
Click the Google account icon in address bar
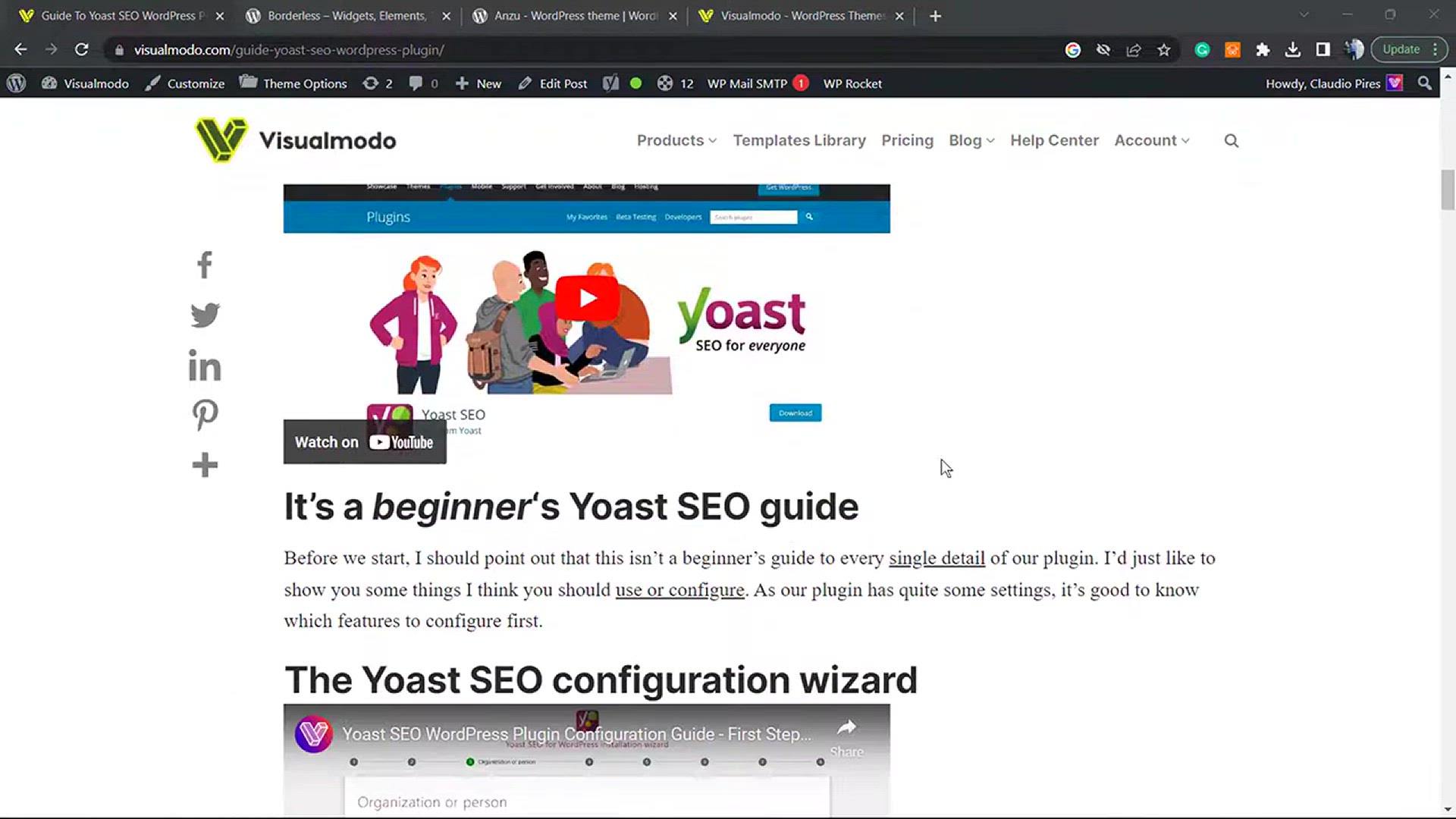click(x=1072, y=50)
